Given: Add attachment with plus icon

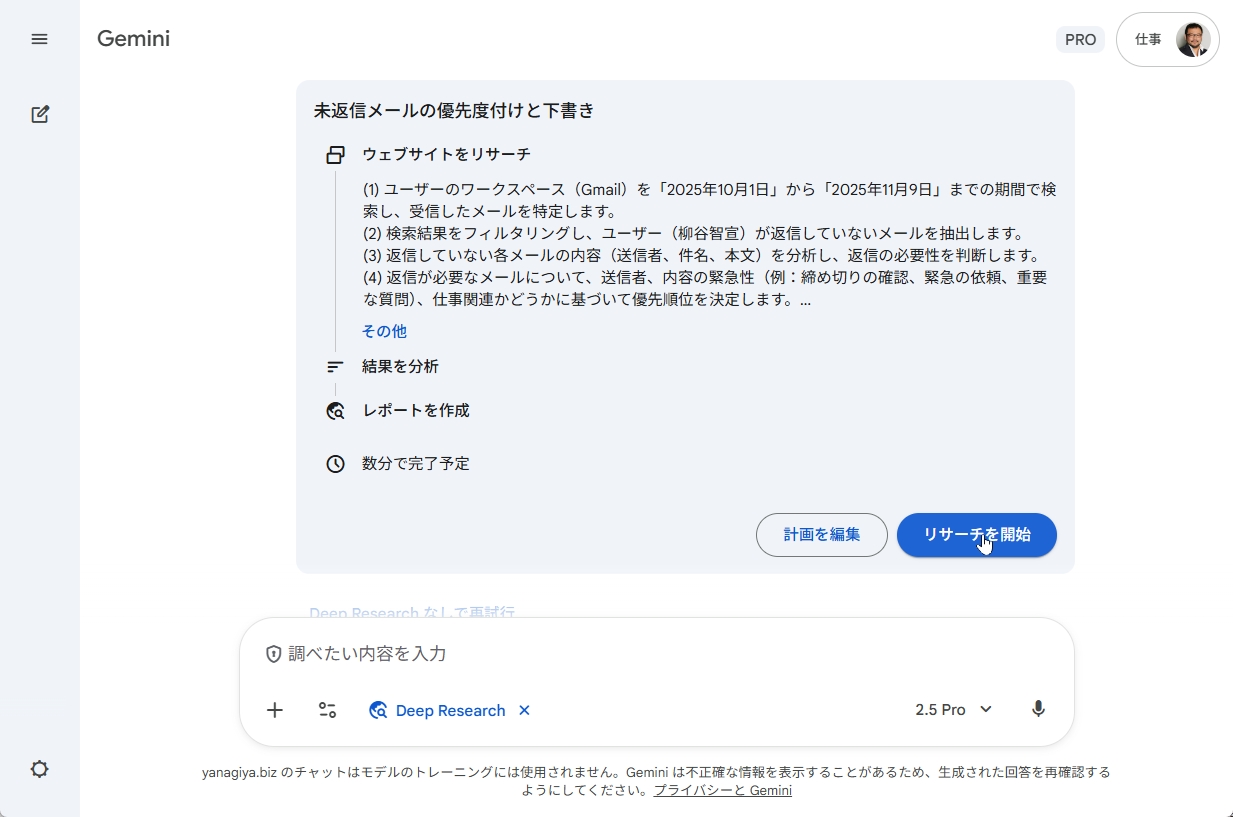Looking at the screenshot, I should click(275, 710).
